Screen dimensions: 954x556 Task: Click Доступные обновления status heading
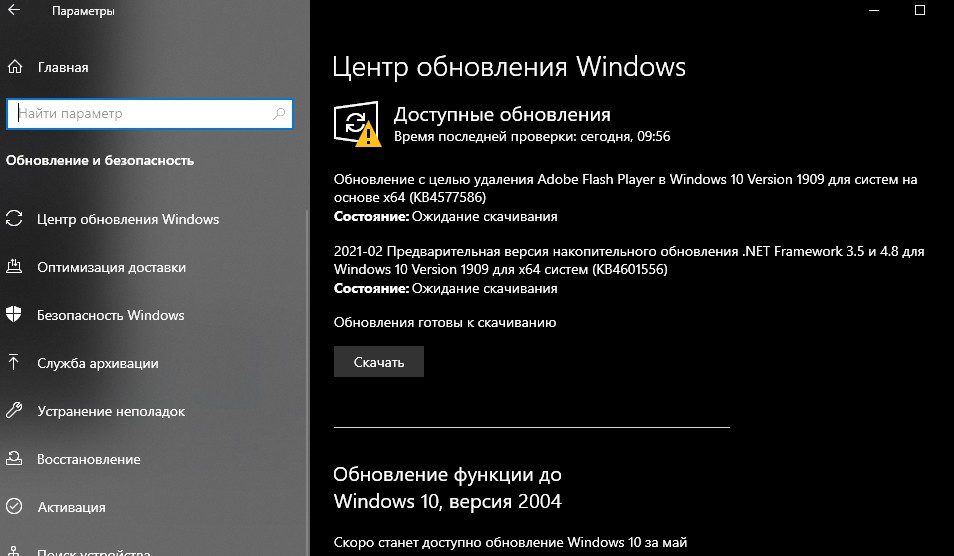[x=502, y=114]
